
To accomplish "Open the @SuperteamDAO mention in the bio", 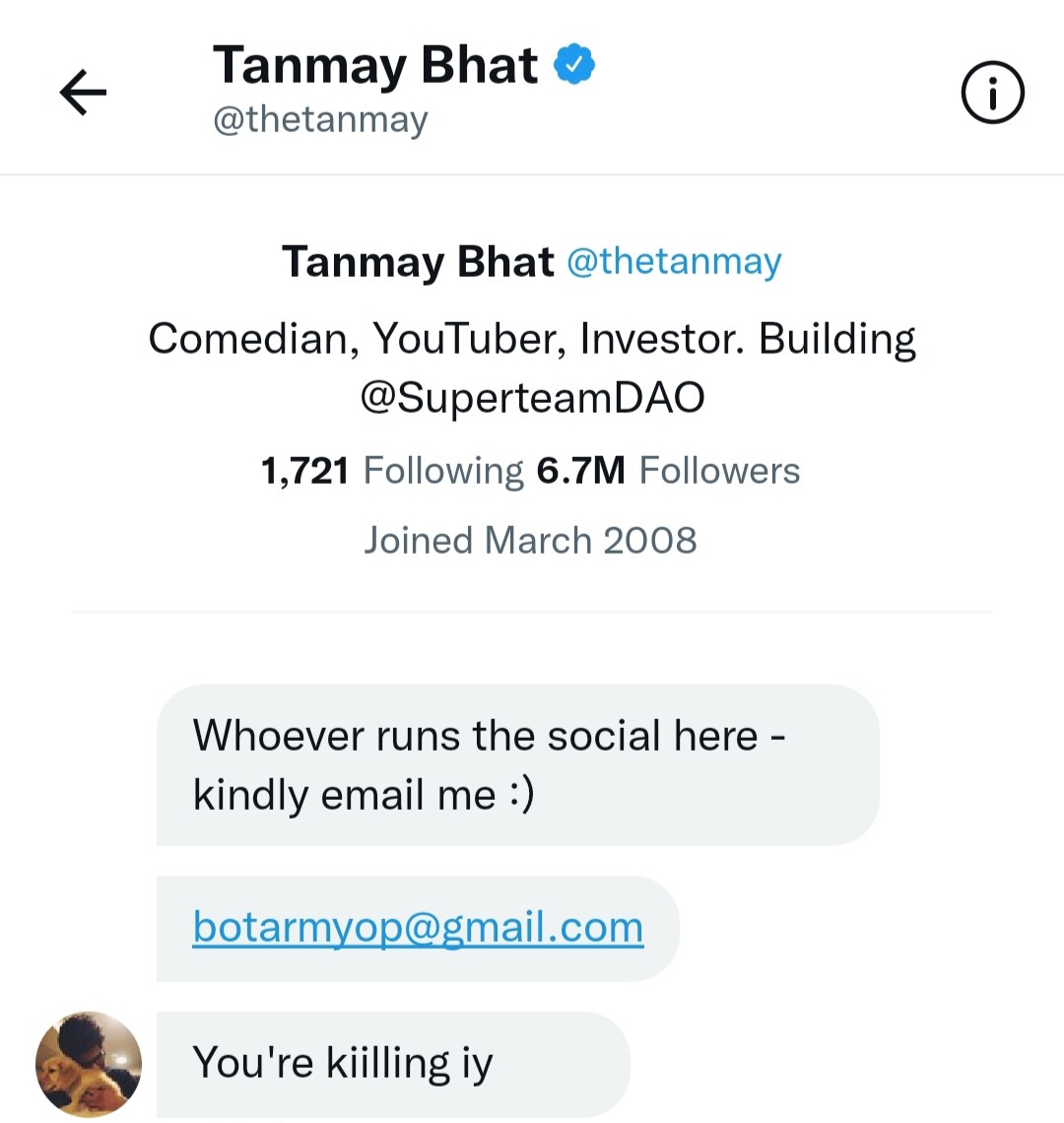I will click(532, 398).
